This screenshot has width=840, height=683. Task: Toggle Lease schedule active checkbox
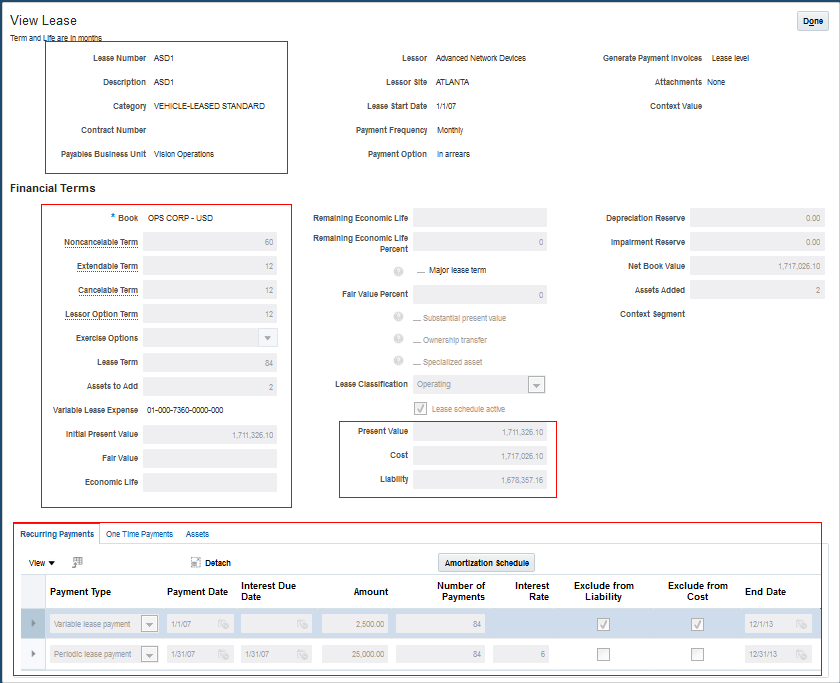click(x=421, y=409)
